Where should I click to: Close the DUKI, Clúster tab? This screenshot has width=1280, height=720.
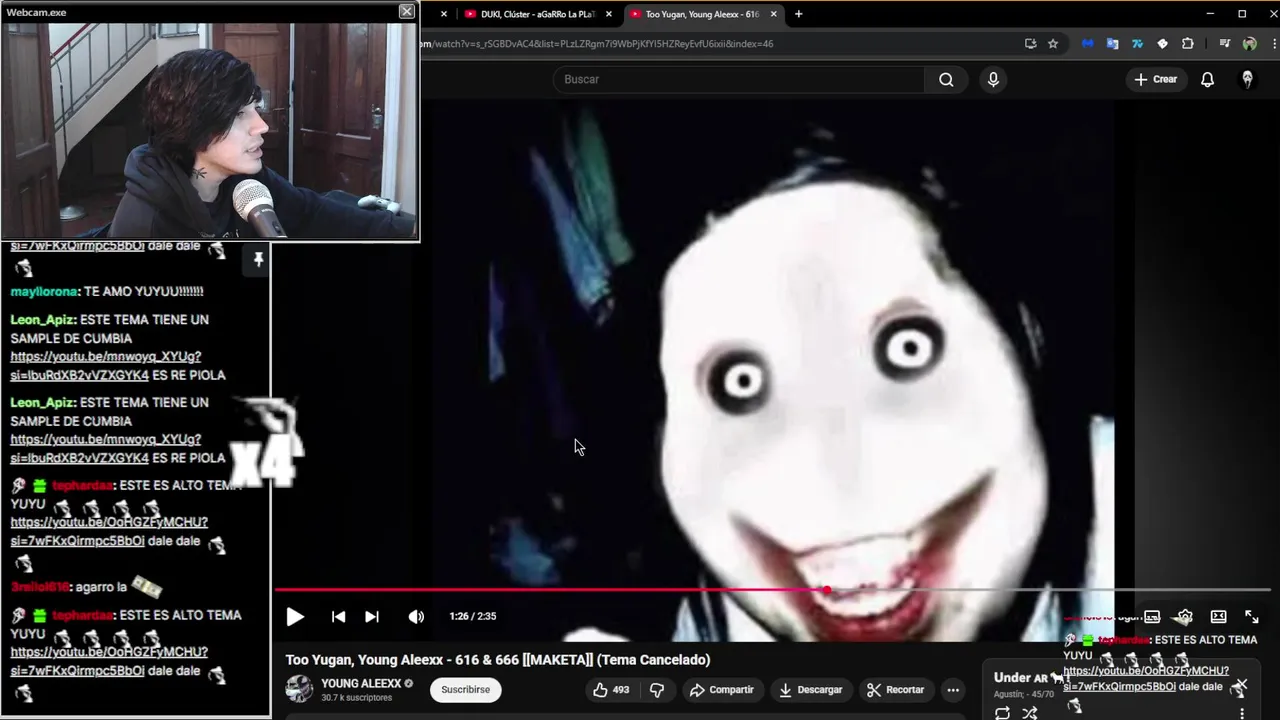(x=609, y=14)
